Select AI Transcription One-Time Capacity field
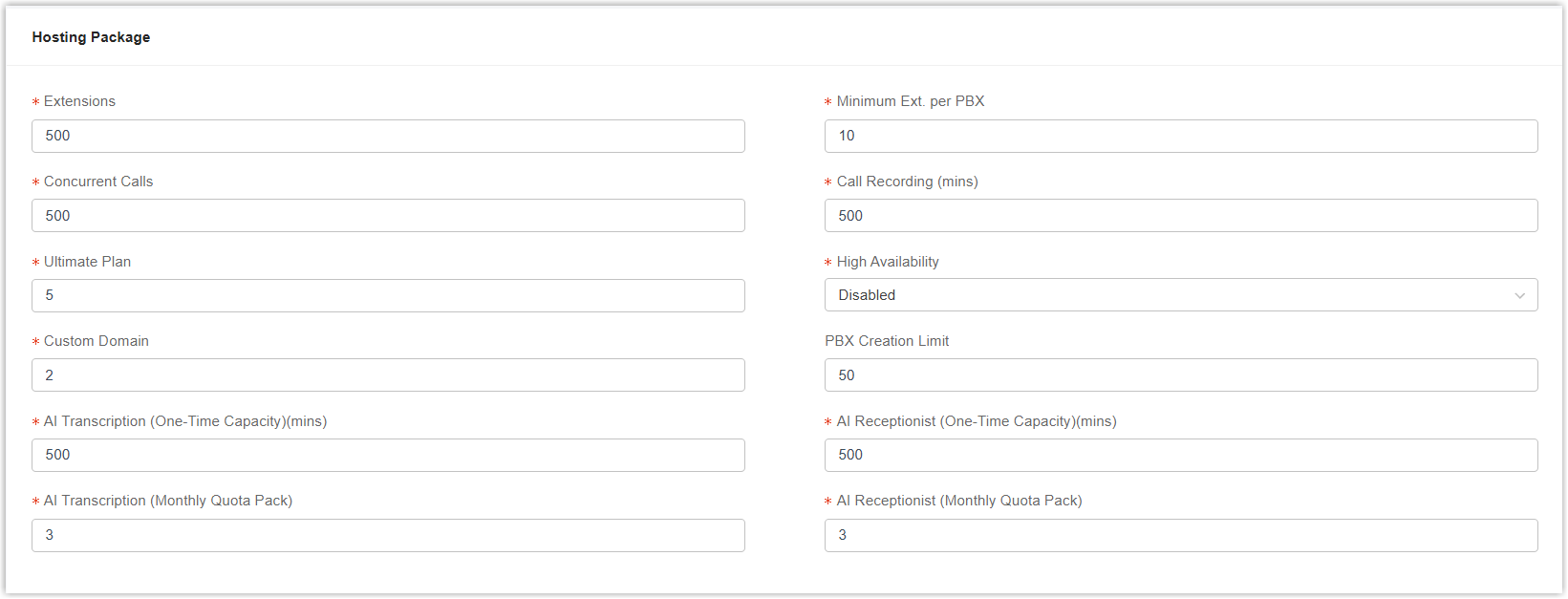1568x599 pixels. [x=388, y=455]
